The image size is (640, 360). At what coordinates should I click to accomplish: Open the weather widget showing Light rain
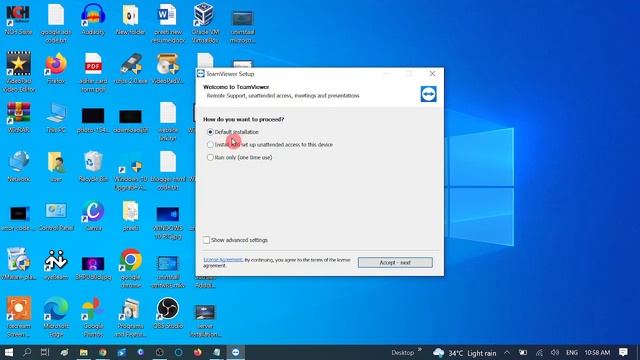click(464, 353)
